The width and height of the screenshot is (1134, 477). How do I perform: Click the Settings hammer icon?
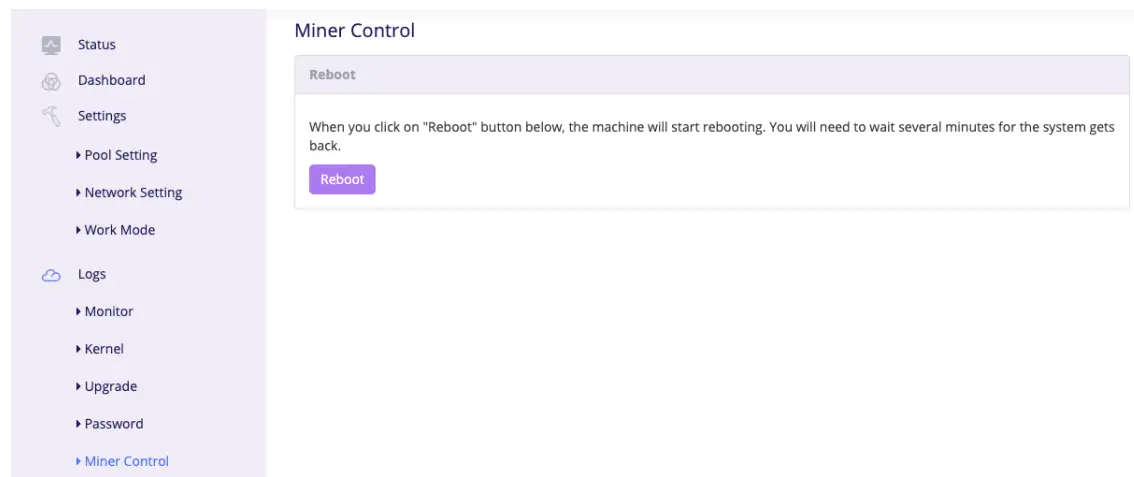pos(51,116)
